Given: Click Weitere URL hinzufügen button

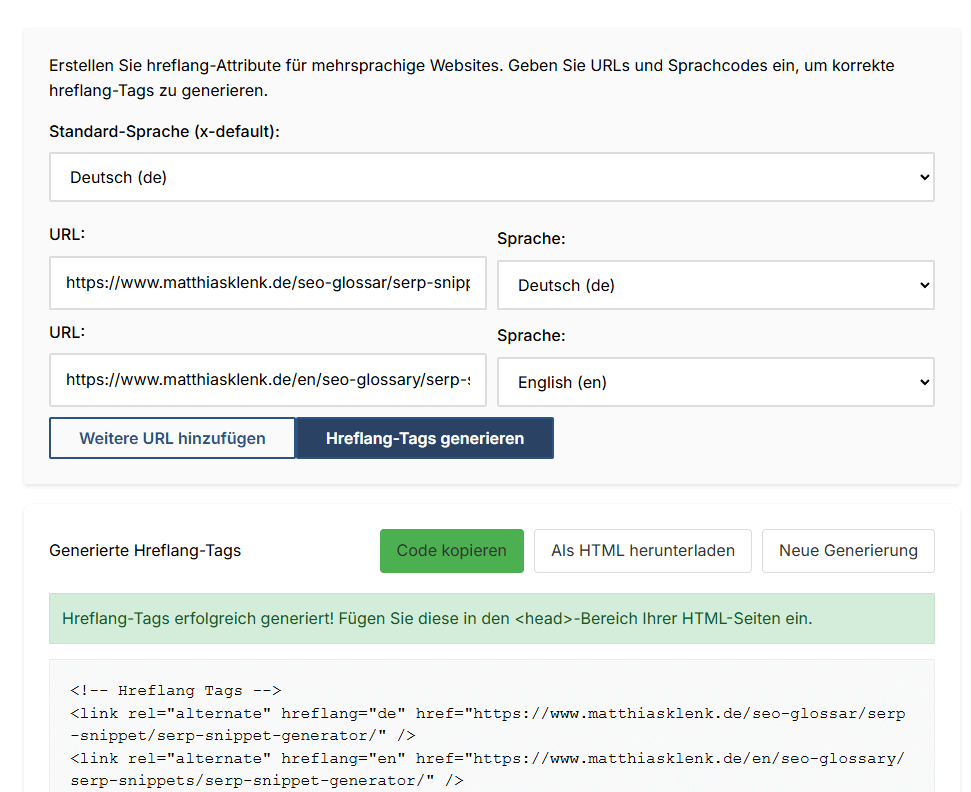Looking at the screenshot, I should click(x=172, y=438).
